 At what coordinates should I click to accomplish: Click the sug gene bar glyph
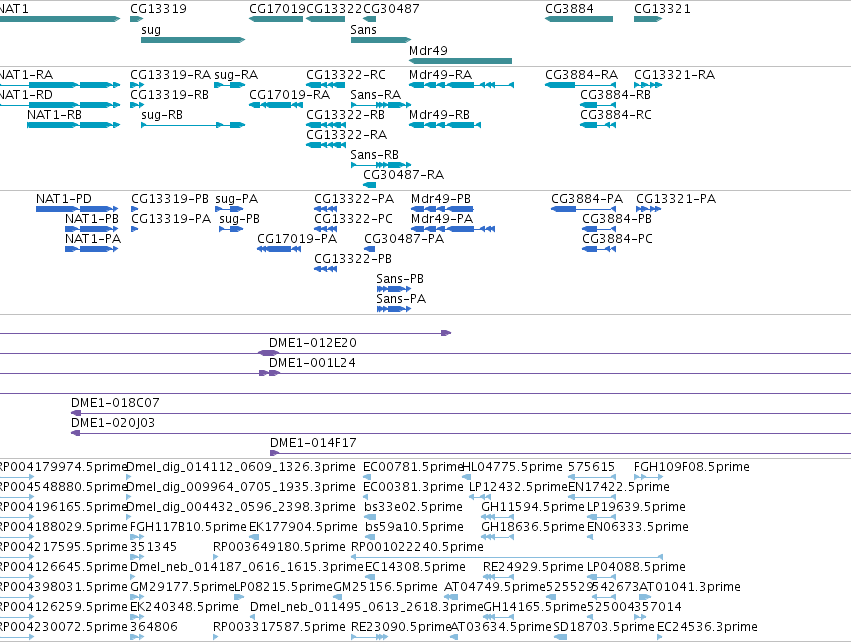click(193, 40)
